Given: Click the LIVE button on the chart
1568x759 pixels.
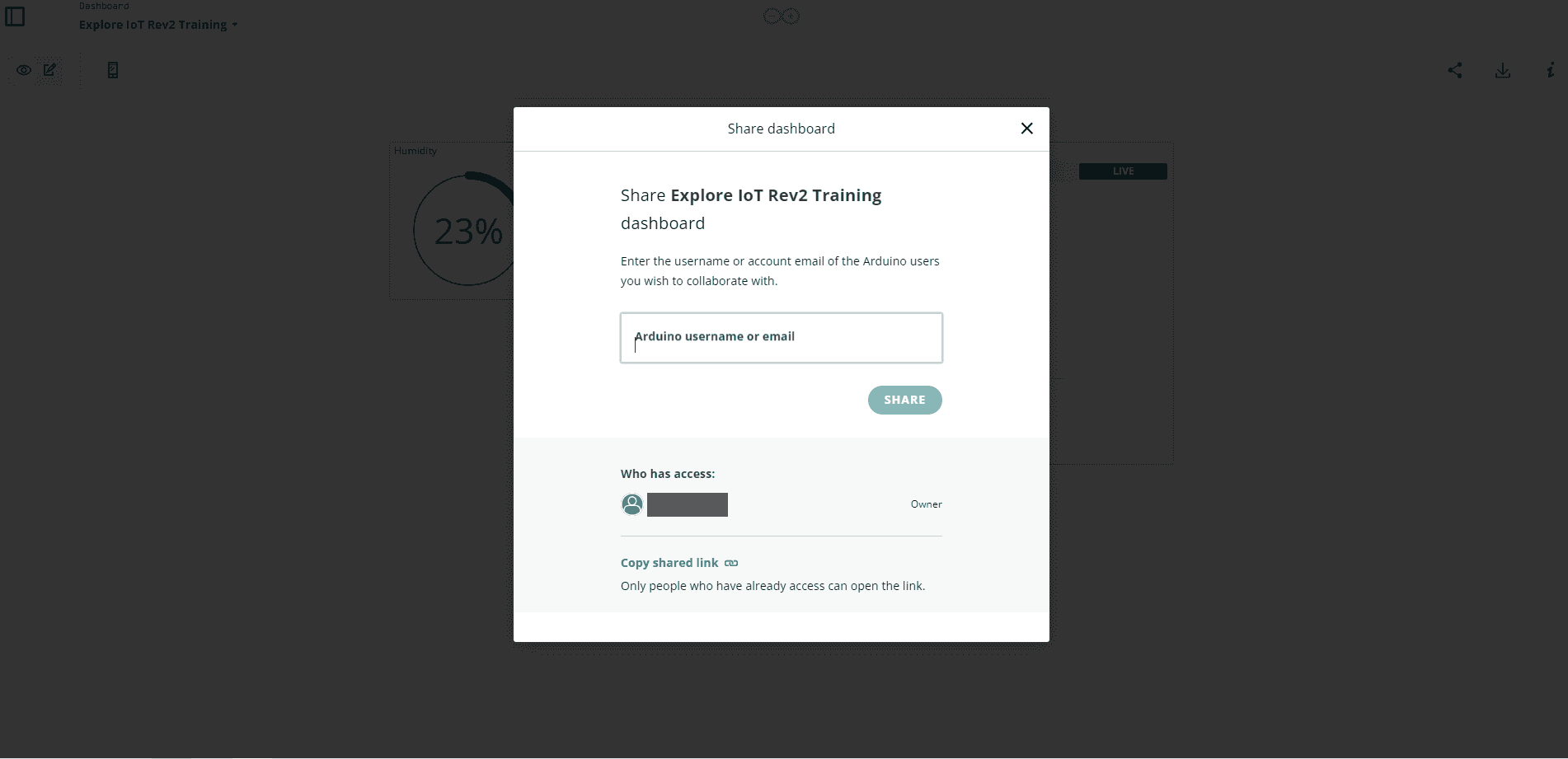Looking at the screenshot, I should click(1123, 171).
